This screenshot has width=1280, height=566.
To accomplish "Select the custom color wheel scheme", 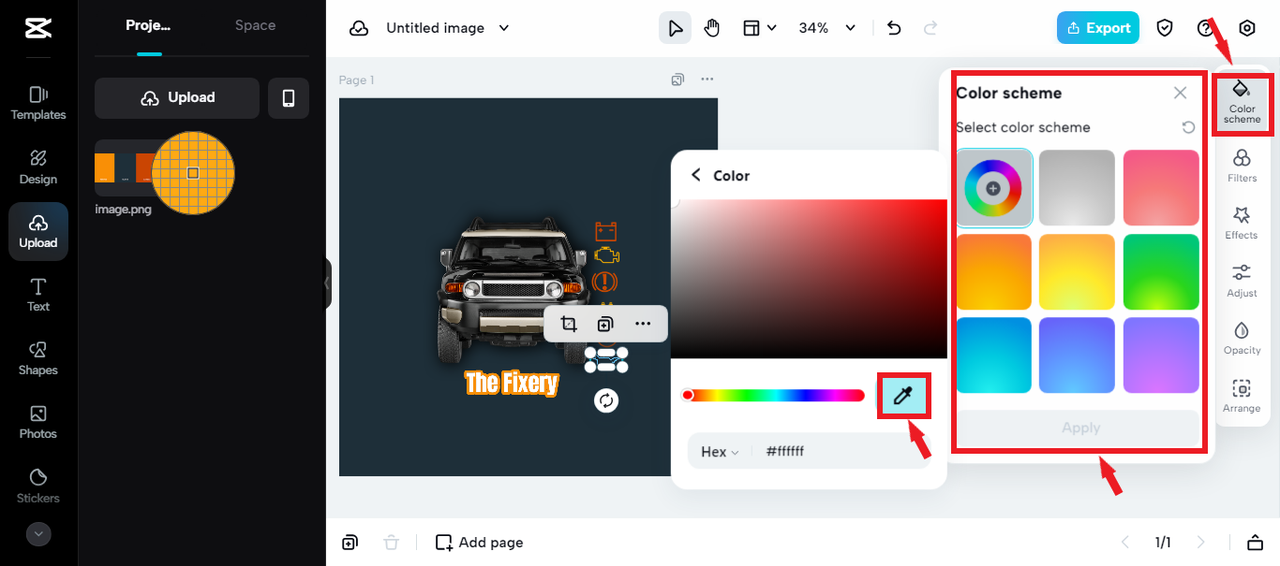I will (x=994, y=188).
